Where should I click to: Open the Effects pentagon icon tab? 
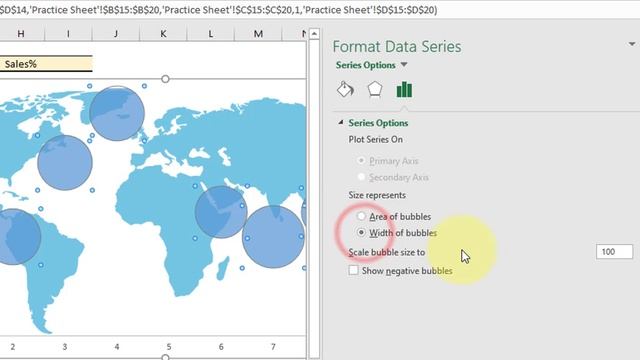coord(375,89)
